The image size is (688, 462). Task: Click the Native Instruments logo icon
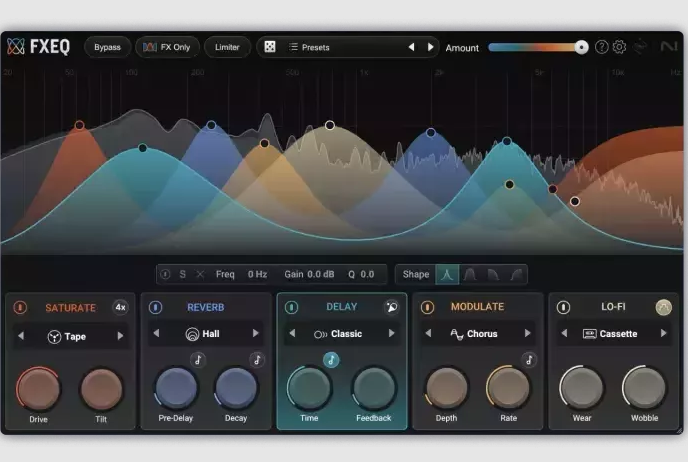pyautogui.click(x=669, y=47)
